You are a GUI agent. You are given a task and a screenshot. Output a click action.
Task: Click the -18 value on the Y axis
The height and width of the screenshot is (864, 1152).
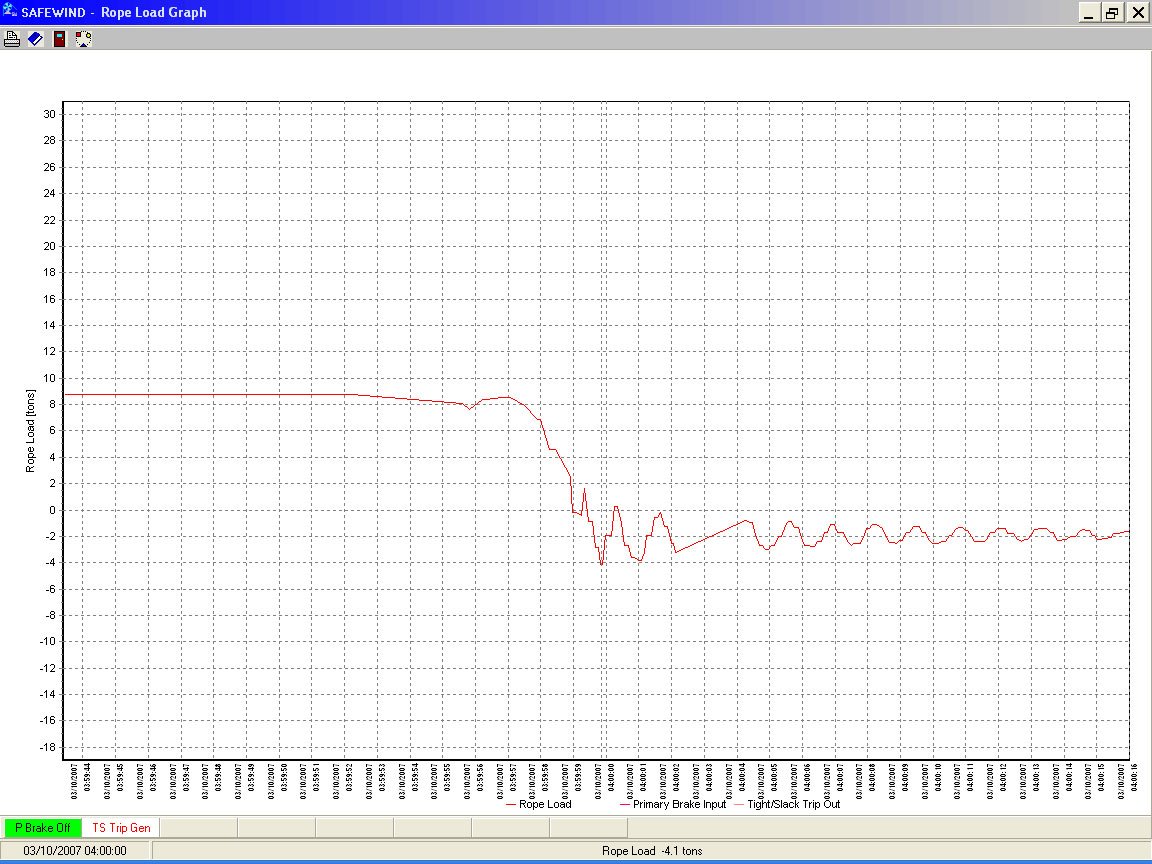tap(46, 746)
